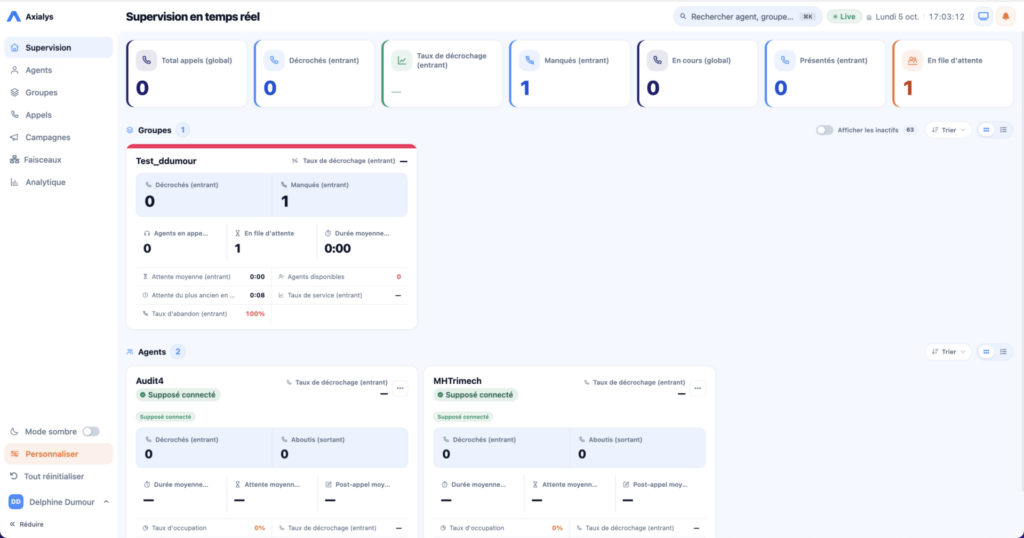
Task: Click Audit4 Supposé connecté status badge
Action: click(x=178, y=395)
